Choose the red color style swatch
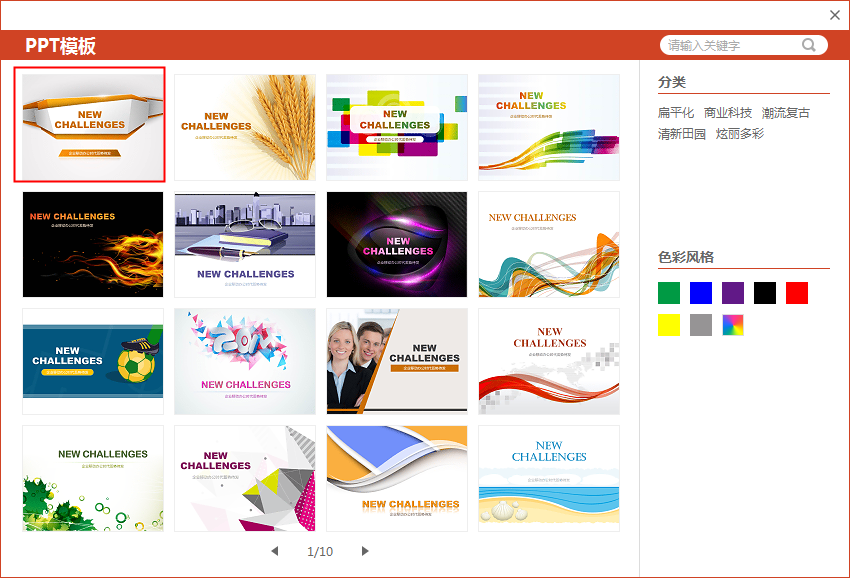The width and height of the screenshot is (850, 578). tap(797, 293)
